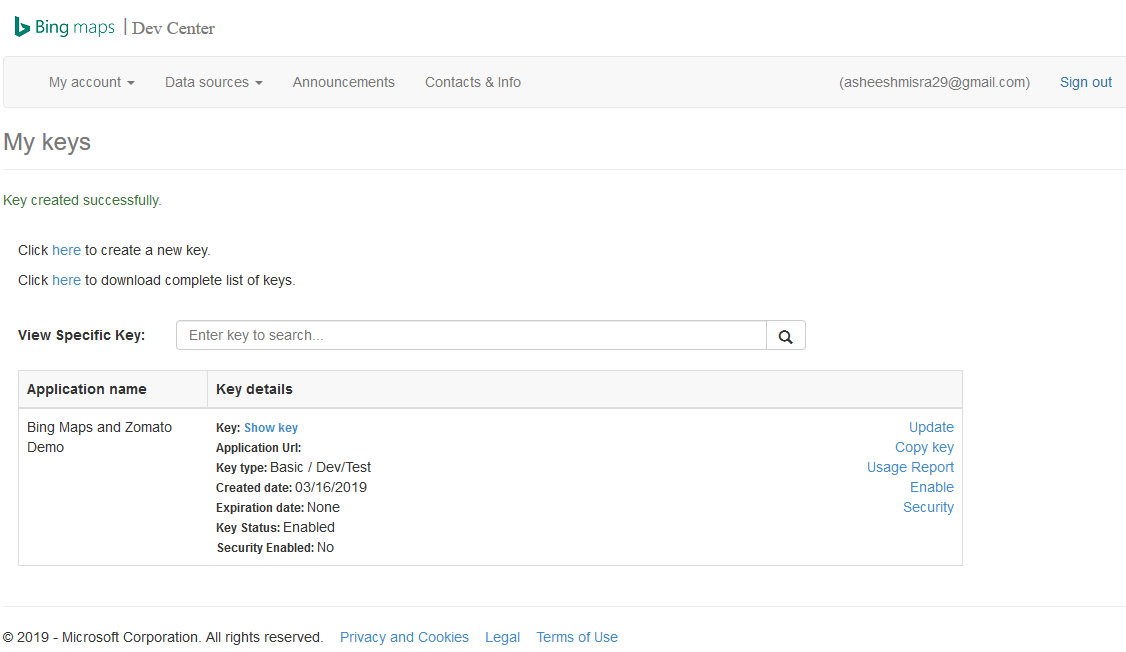1126x652 pixels.
Task: Click the Update link for the key
Action: point(931,427)
